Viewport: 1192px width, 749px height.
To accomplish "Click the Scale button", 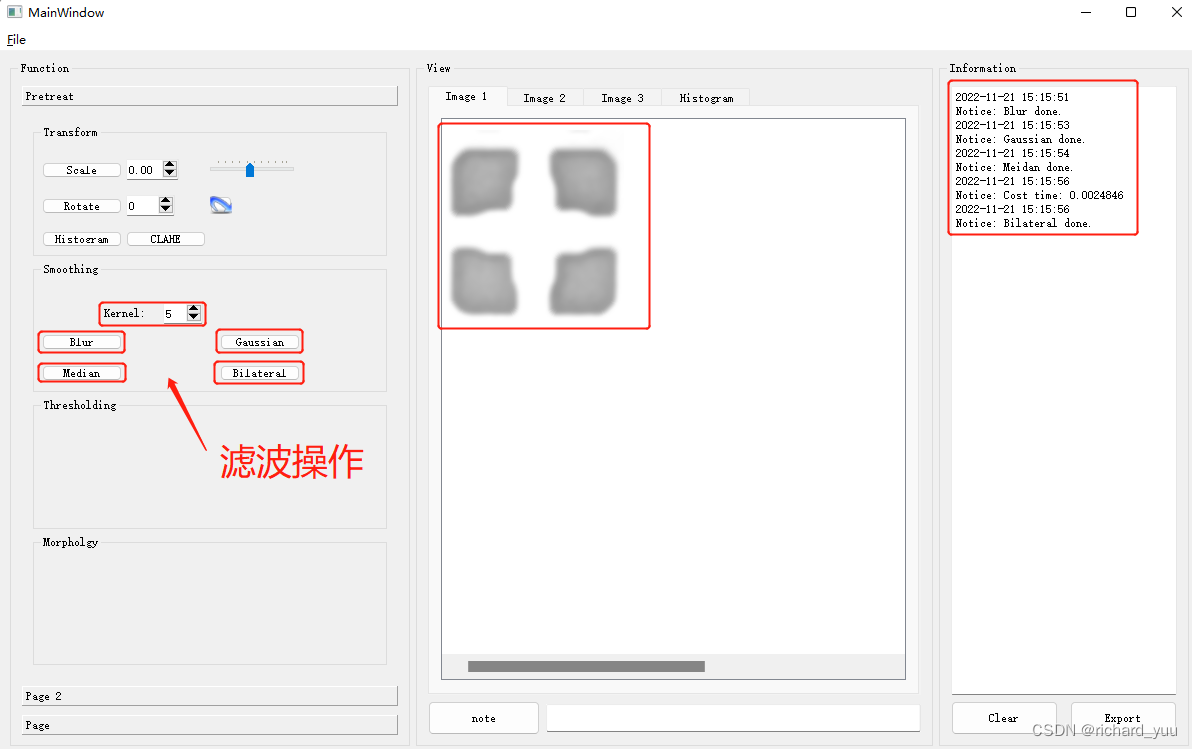I will point(81,170).
